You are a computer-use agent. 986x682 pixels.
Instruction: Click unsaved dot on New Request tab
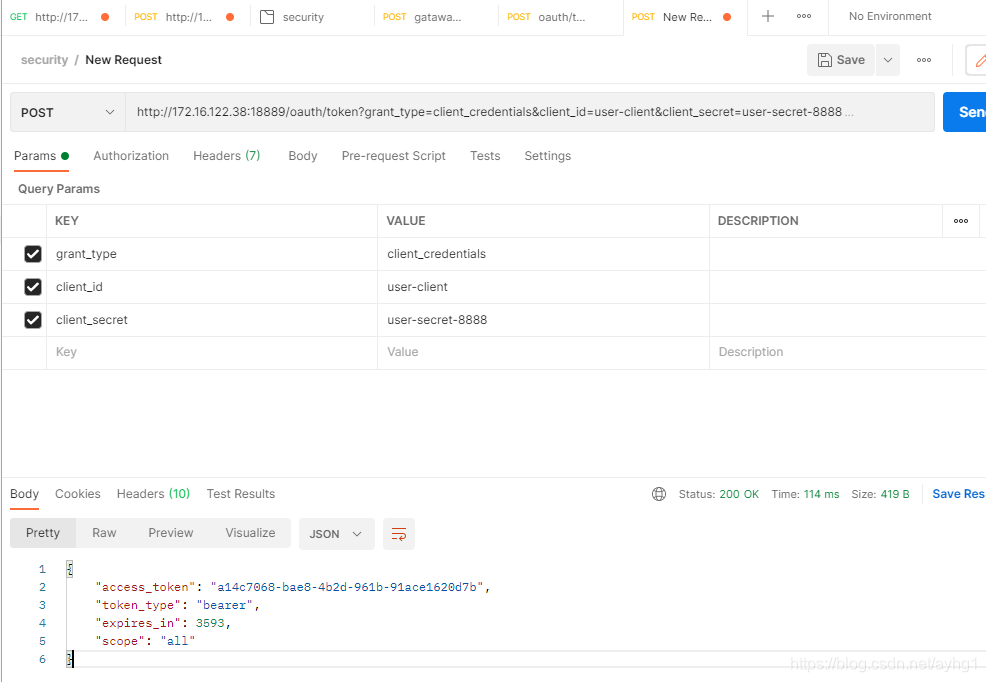pos(727,17)
